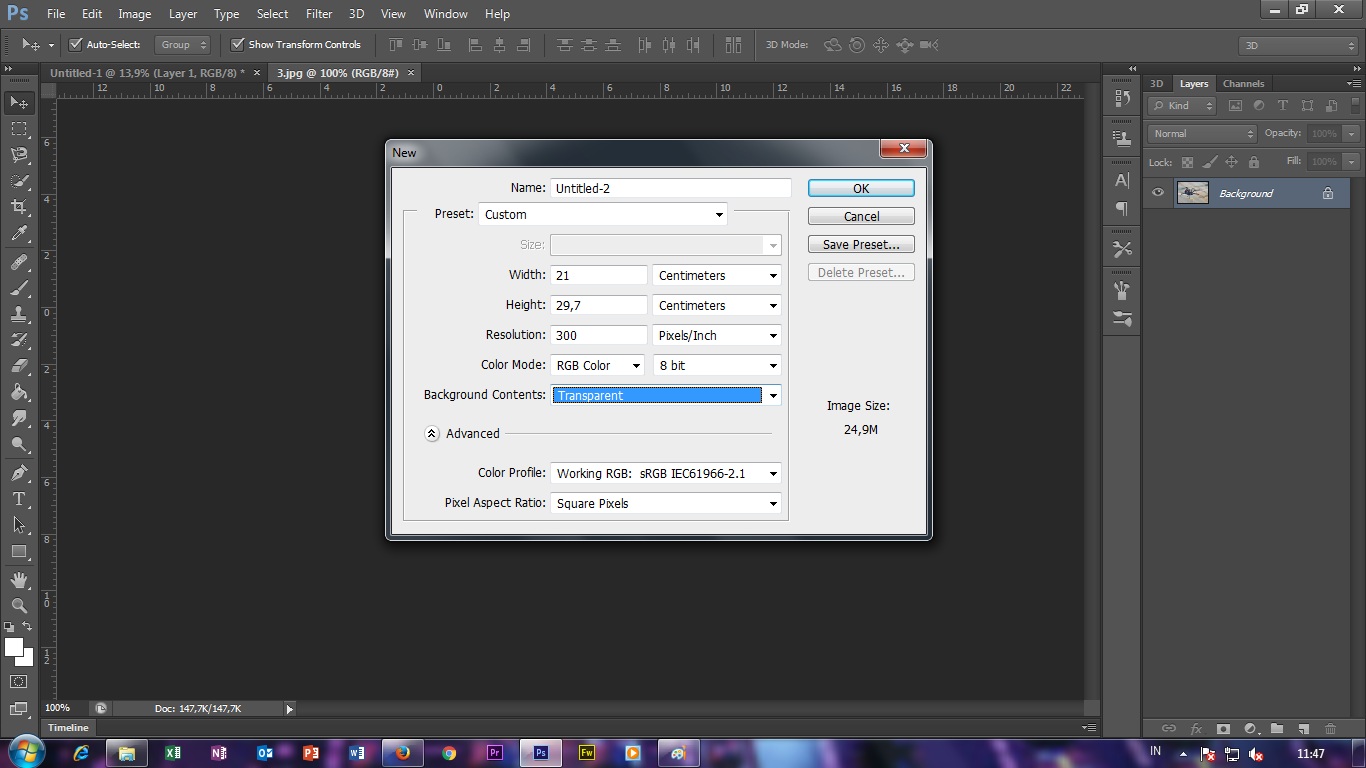Image resolution: width=1366 pixels, height=768 pixels.
Task: Open the Filter menu
Action: 319,14
